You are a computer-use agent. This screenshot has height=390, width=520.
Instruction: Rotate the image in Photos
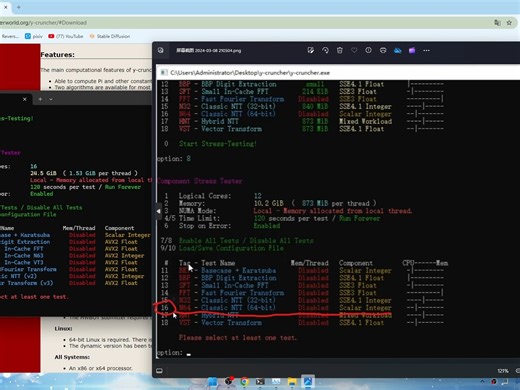[325, 50]
